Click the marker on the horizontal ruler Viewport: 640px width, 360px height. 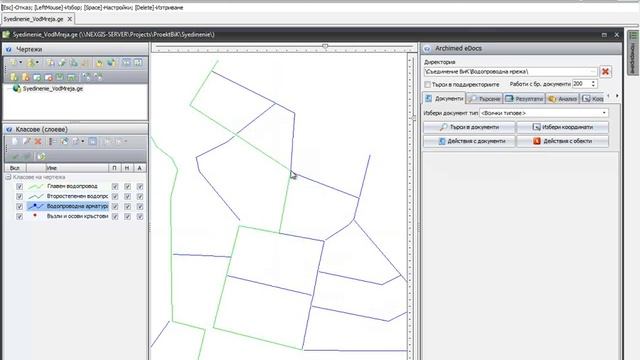[325, 46]
